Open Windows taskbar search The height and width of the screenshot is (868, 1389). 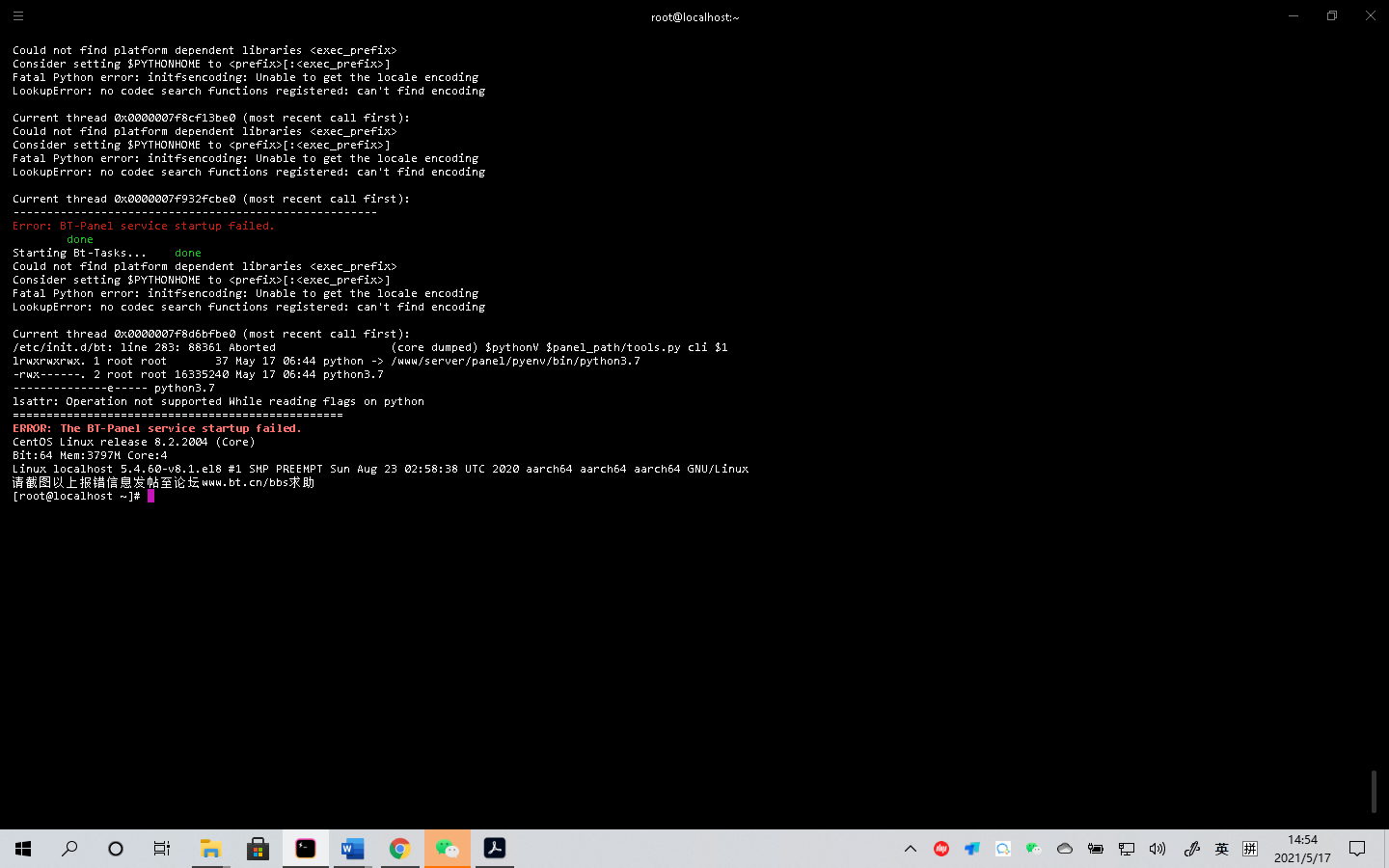(x=69, y=849)
